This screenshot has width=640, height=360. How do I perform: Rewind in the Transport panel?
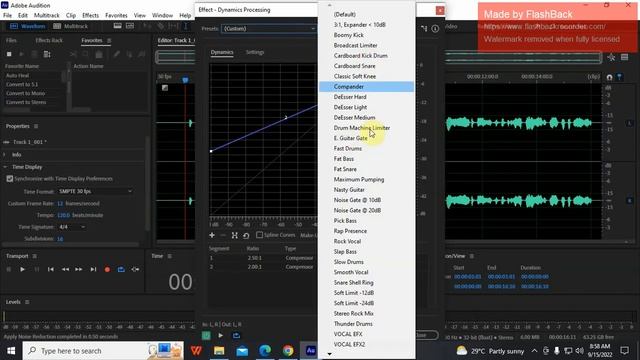pyautogui.click(x=65, y=269)
